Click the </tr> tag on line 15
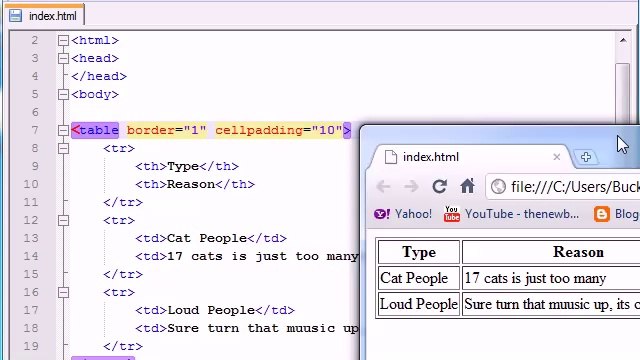 point(123,274)
